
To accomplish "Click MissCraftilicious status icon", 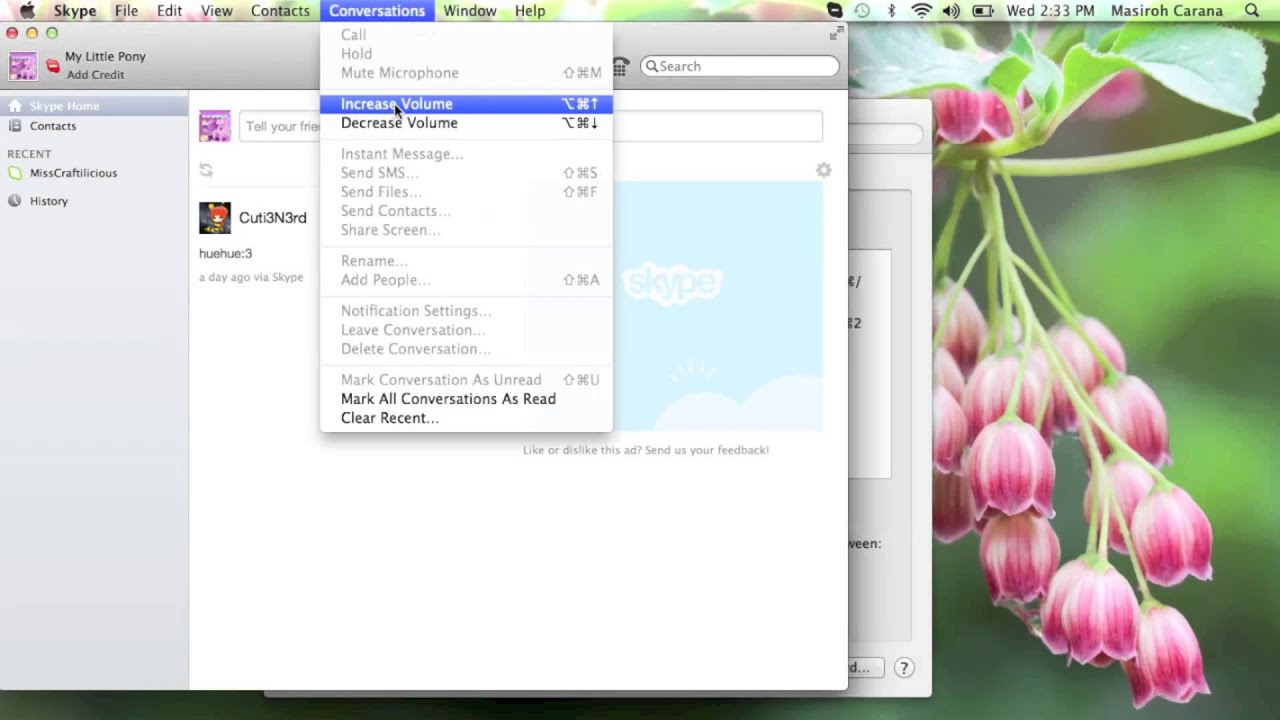I will (15, 173).
